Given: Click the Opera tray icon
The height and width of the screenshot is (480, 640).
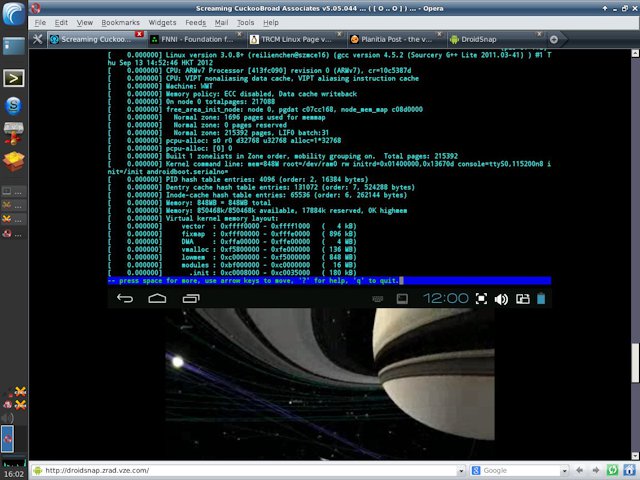Looking at the screenshot, I should [x=7, y=405].
